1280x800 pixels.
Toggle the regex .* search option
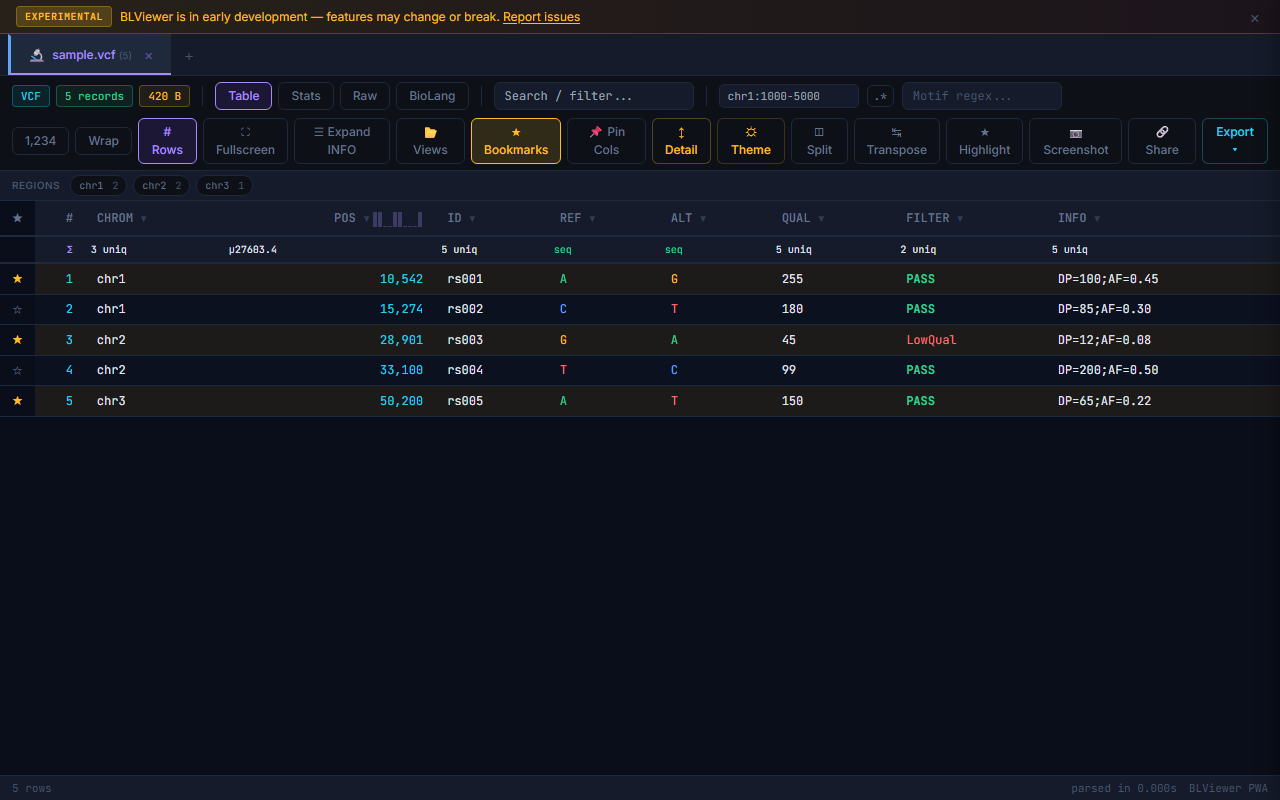click(x=880, y=96)
